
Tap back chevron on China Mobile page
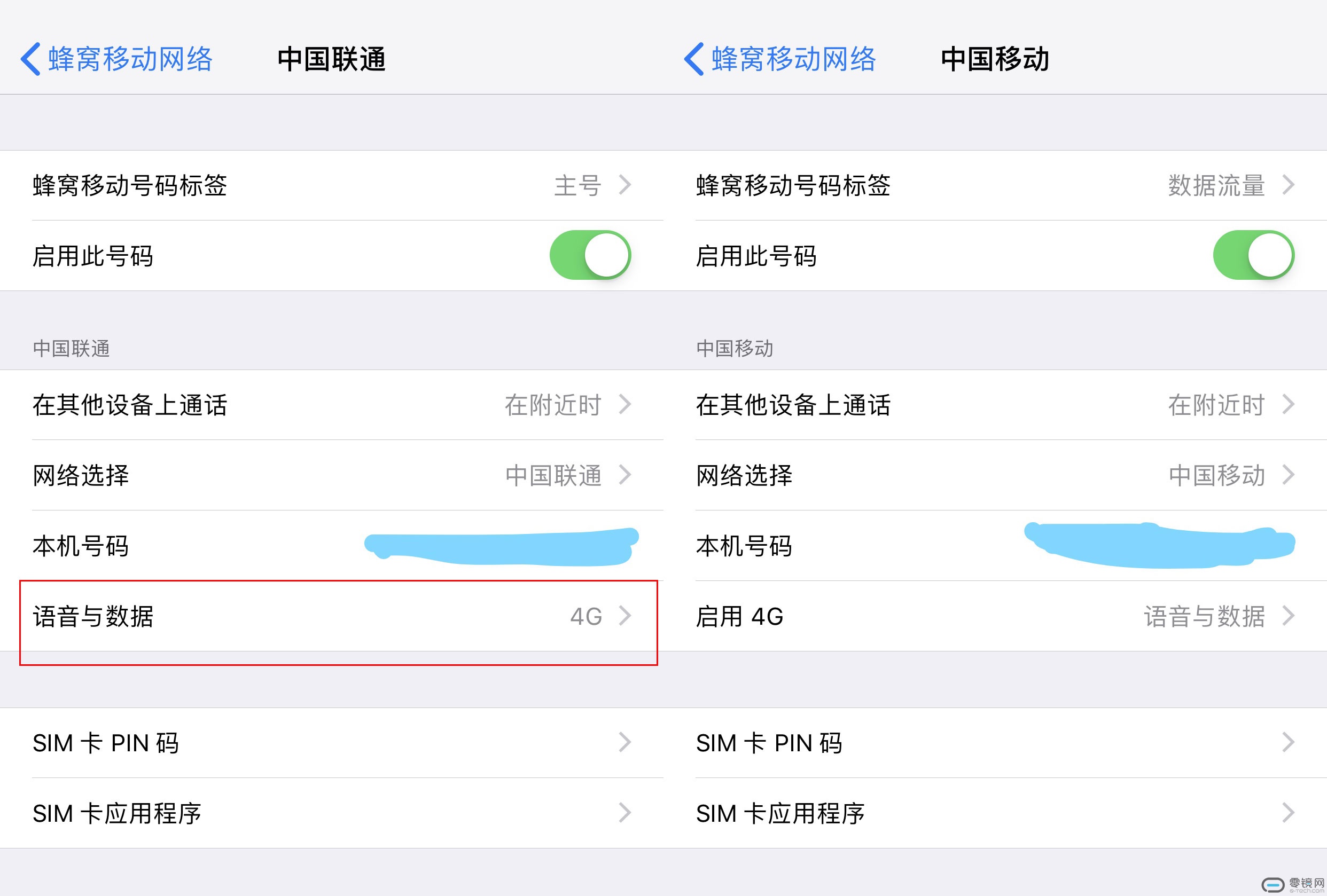click(x=694, y=59)
